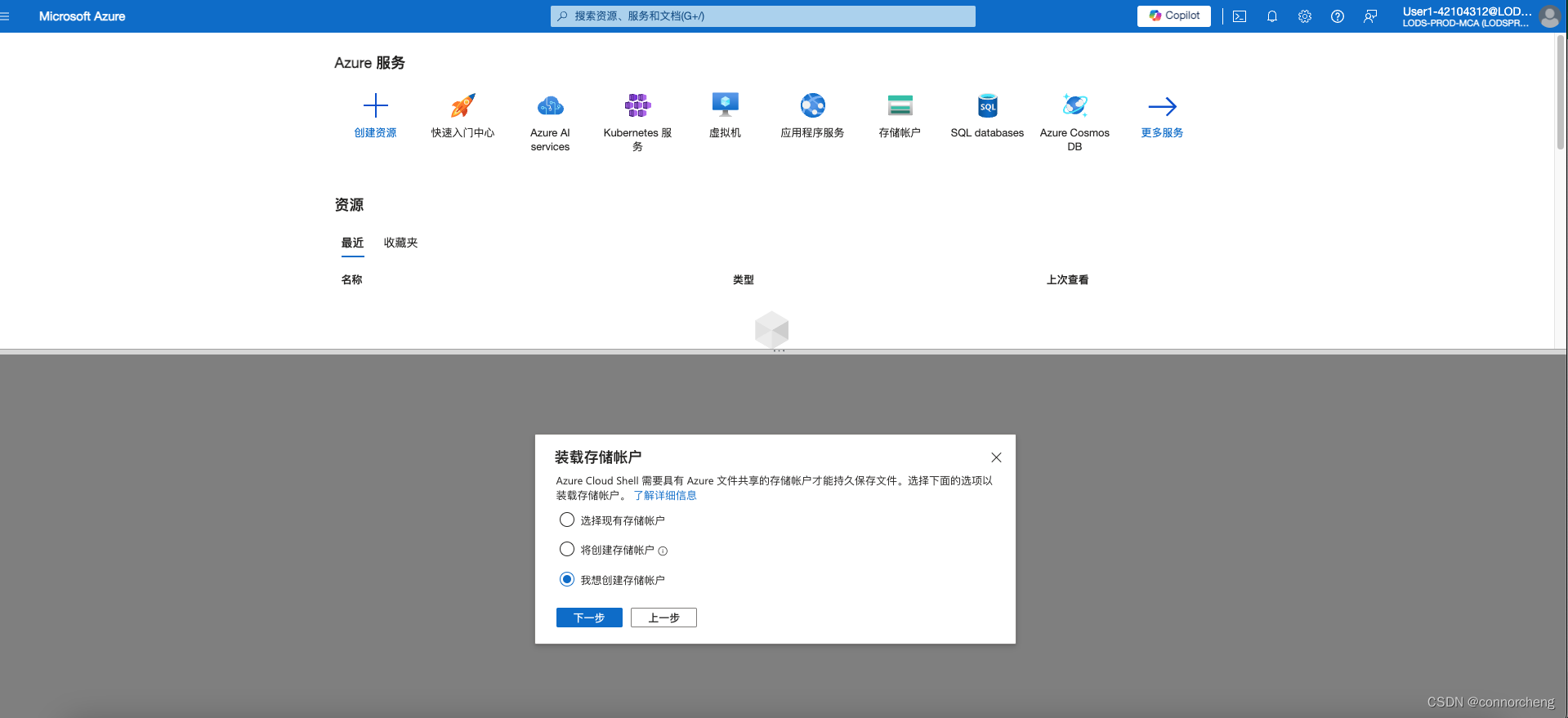Open portal settings gear
This screenshot has height=718, width=1568.
(1305, 16)
